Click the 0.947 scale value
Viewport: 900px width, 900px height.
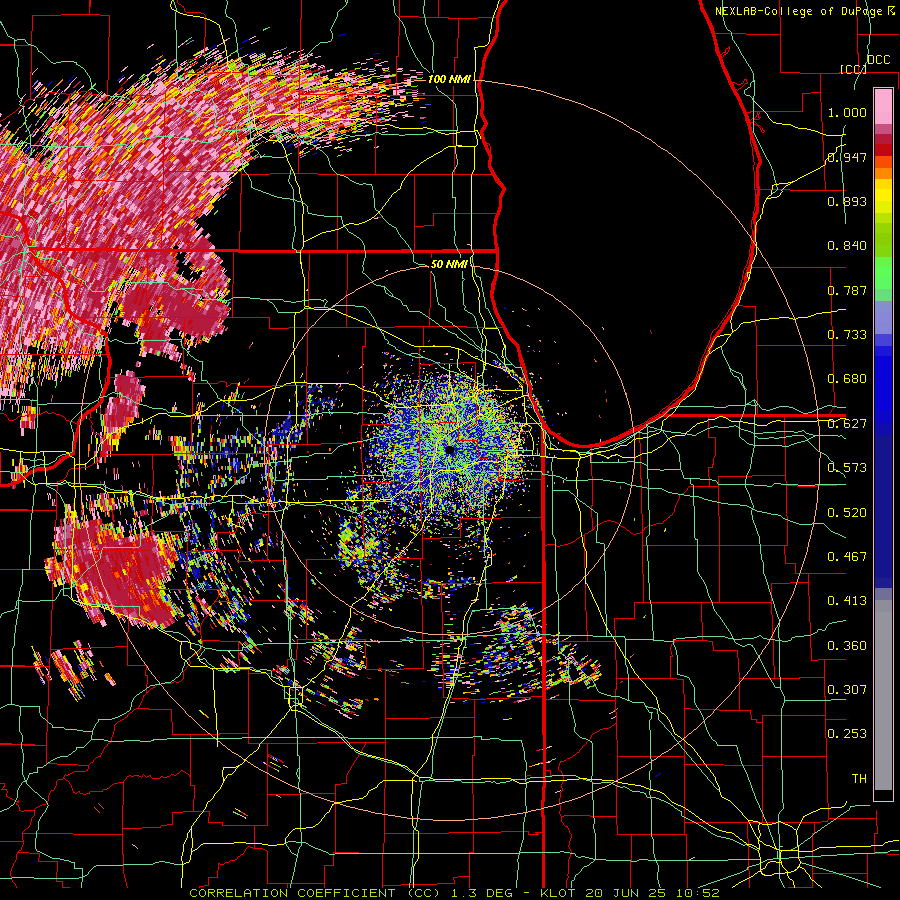point(847,157)
